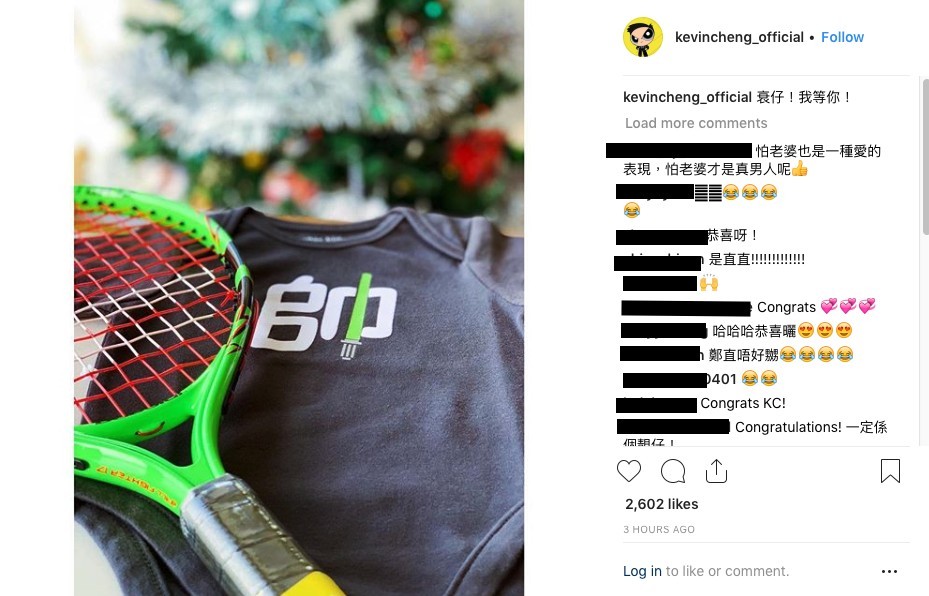
Task: Click the Congratulations! 一定係 comment
Action: pyautogui.click(x=811, y=427)
